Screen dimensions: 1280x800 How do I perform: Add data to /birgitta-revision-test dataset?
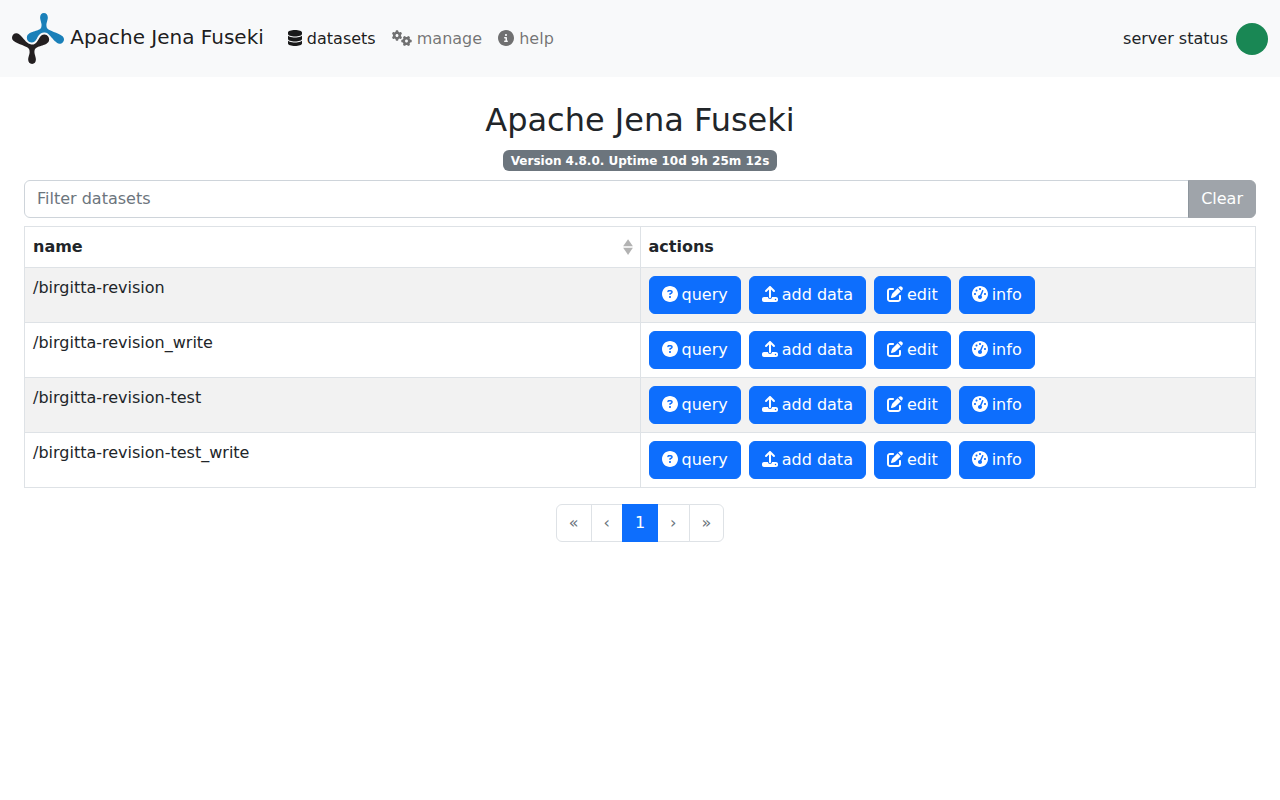coord(806,405)
